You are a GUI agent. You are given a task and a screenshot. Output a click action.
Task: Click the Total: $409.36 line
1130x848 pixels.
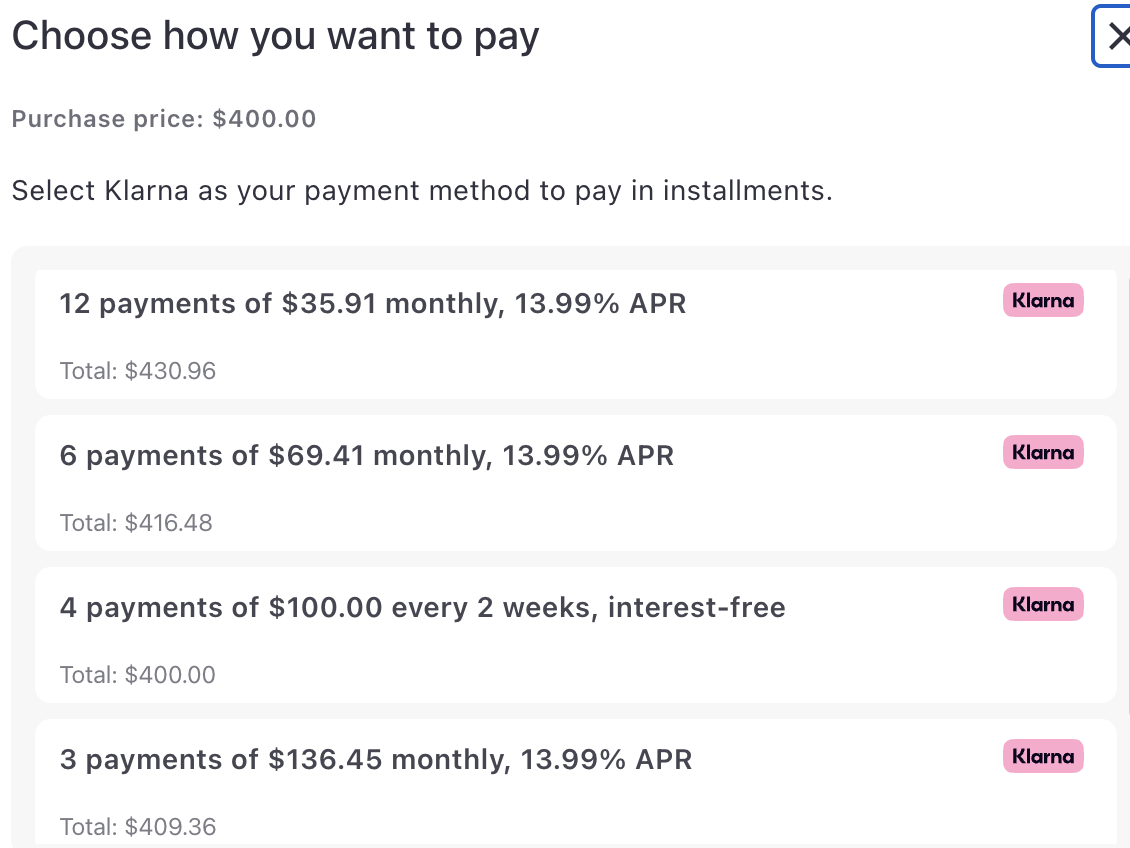click(138, 827)
